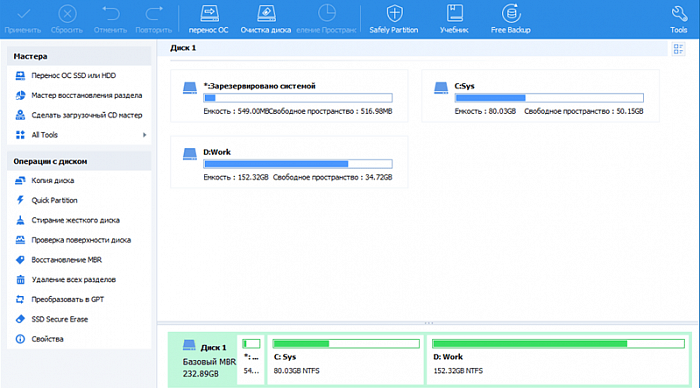The width and height of the screenshot is (700, 388).
Task: Click the Применить (Apply) checkmark icon
Action: (23, 14)
